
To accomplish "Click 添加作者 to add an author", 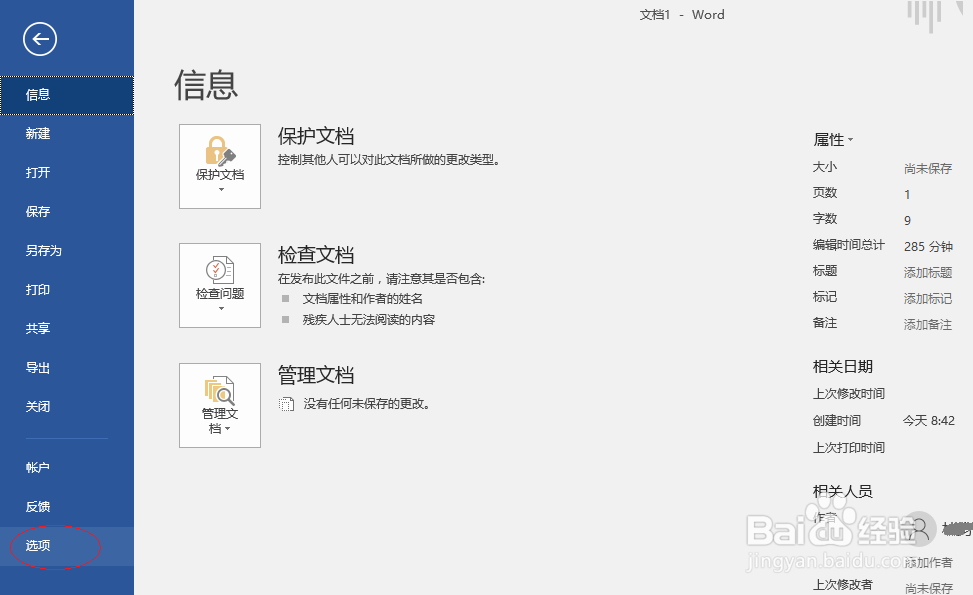I will (927, 562).
